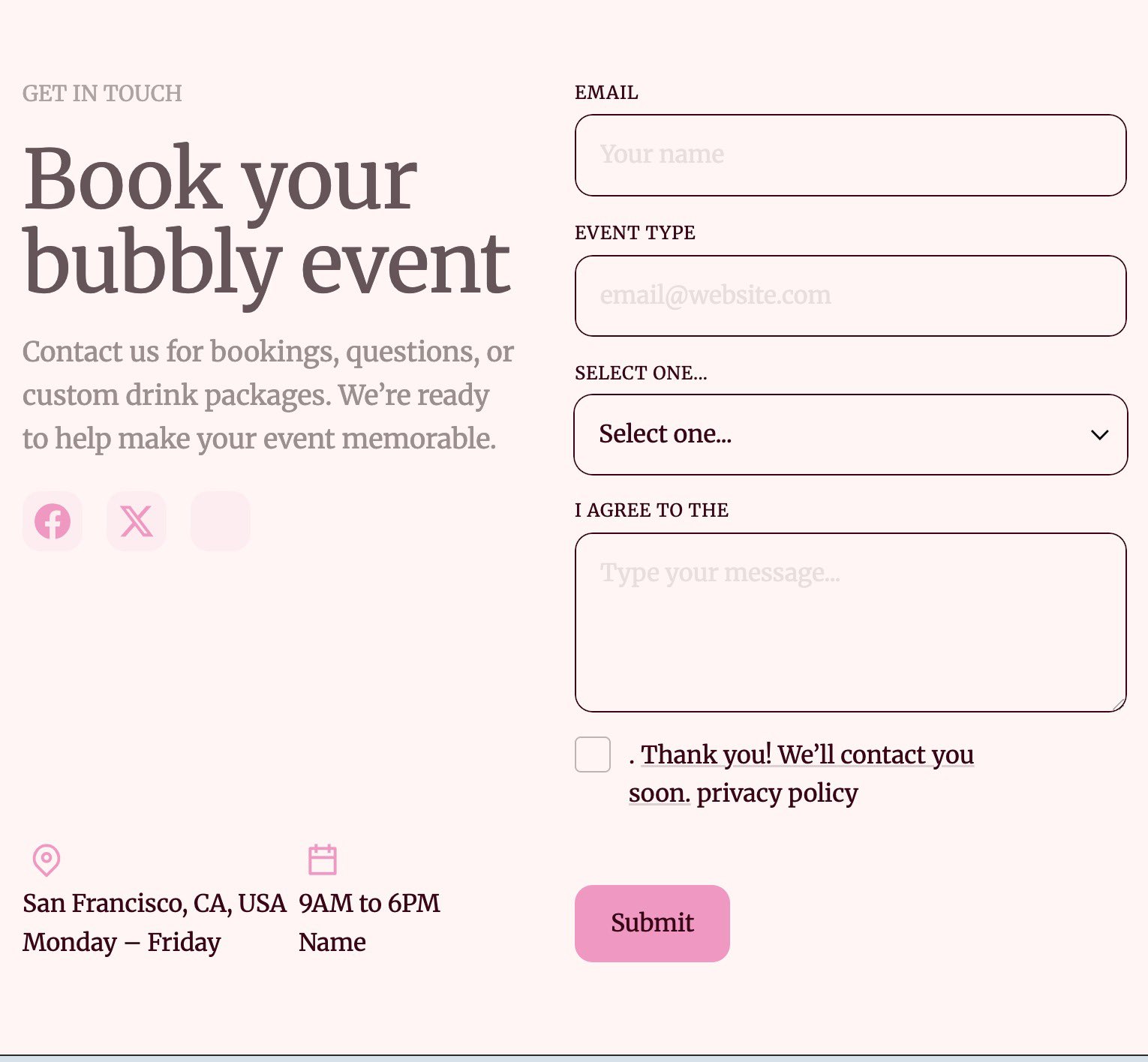The height and width of the screenshot is (1062, 1148).
Task: Tick the privacy policy agreement checkbox
Action: (593, 754)
